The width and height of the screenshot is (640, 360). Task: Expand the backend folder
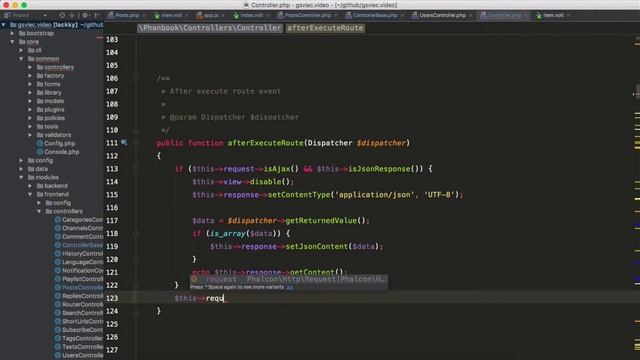pyautogui.click(x=30, y=186)
